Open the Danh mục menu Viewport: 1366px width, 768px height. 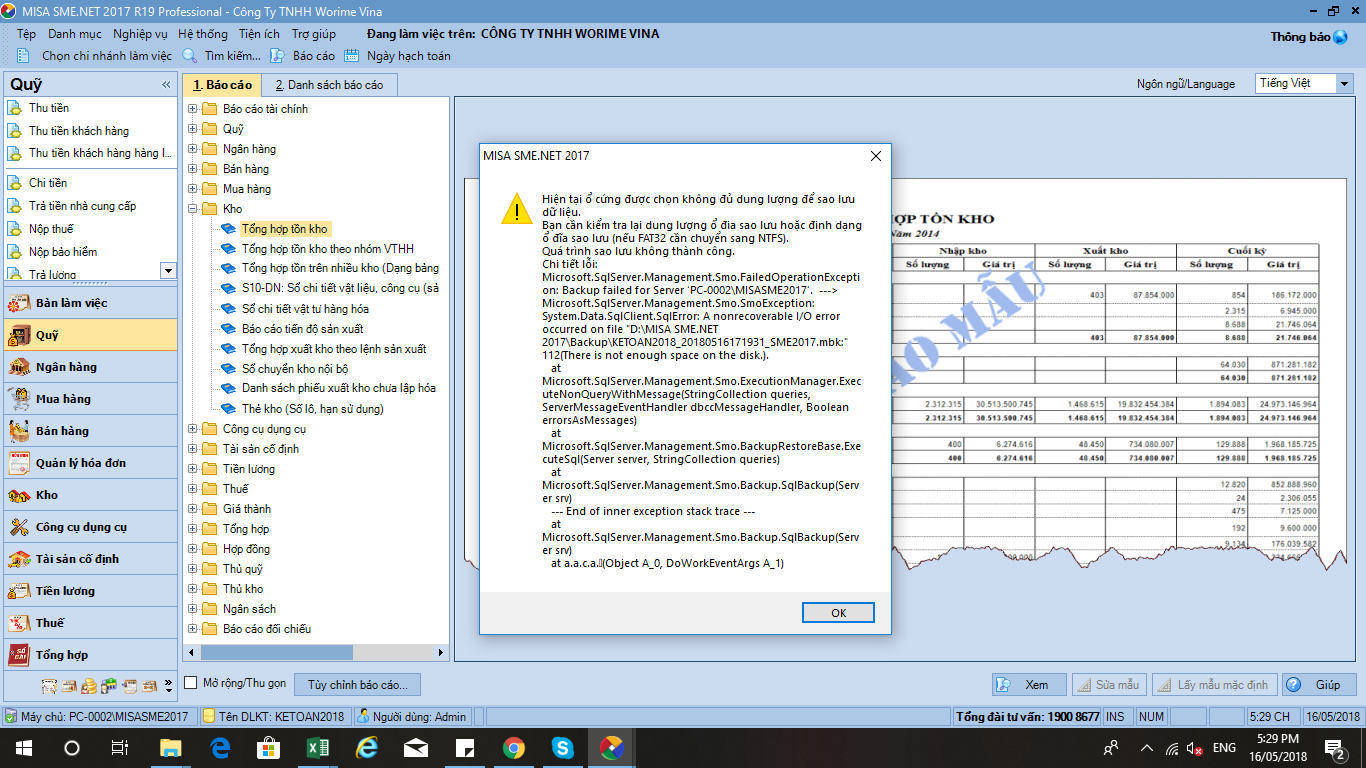[75, 34]
